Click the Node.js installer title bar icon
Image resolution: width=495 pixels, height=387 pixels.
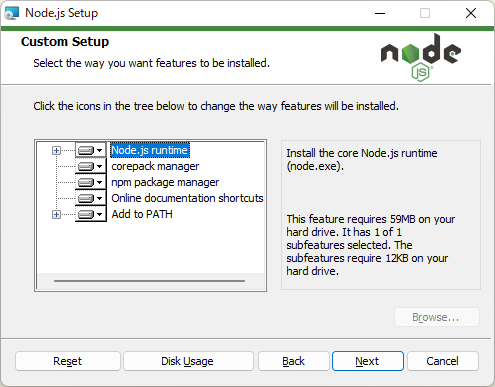[12, 13]
